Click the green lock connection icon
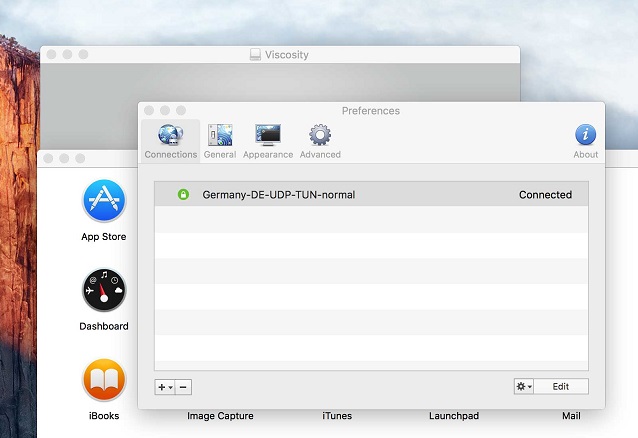 tap(183, 195)
